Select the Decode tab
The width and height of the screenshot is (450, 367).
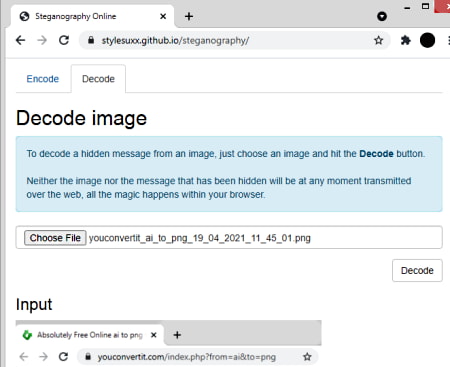(98, 79)
